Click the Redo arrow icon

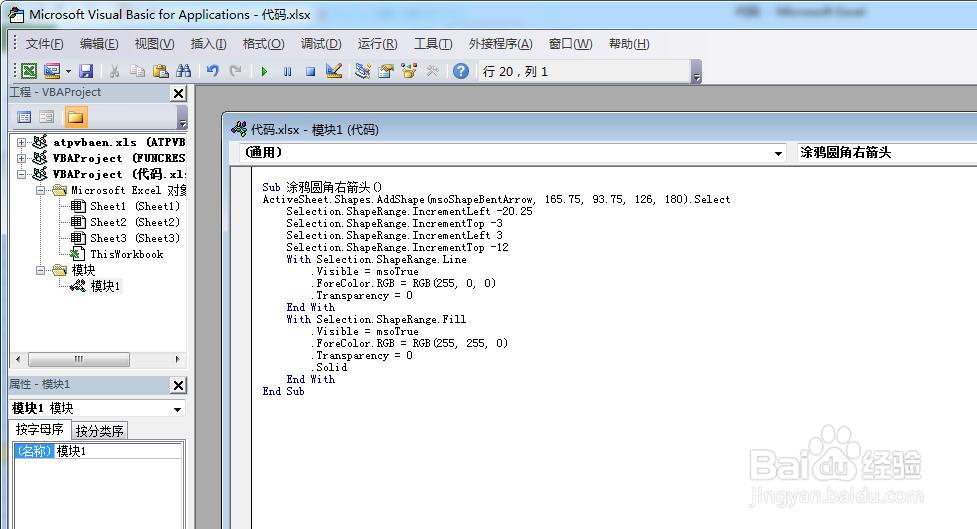coord(236,71)
